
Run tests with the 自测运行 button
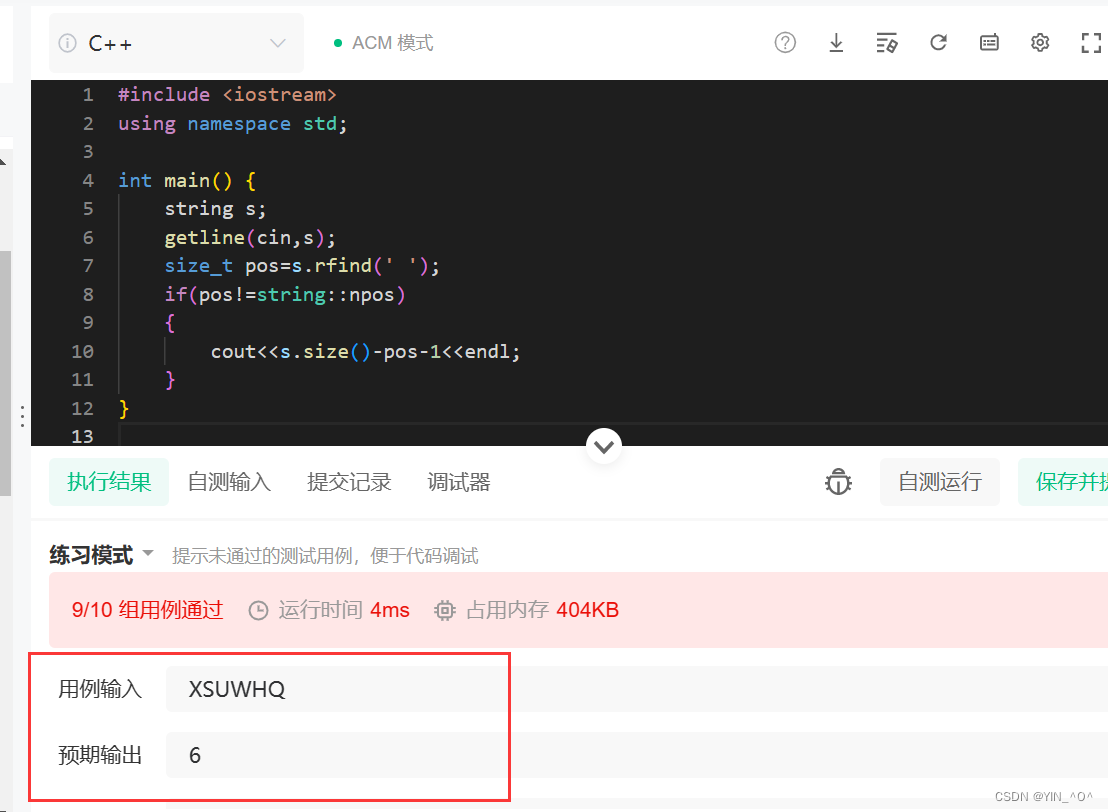point(939,481)
